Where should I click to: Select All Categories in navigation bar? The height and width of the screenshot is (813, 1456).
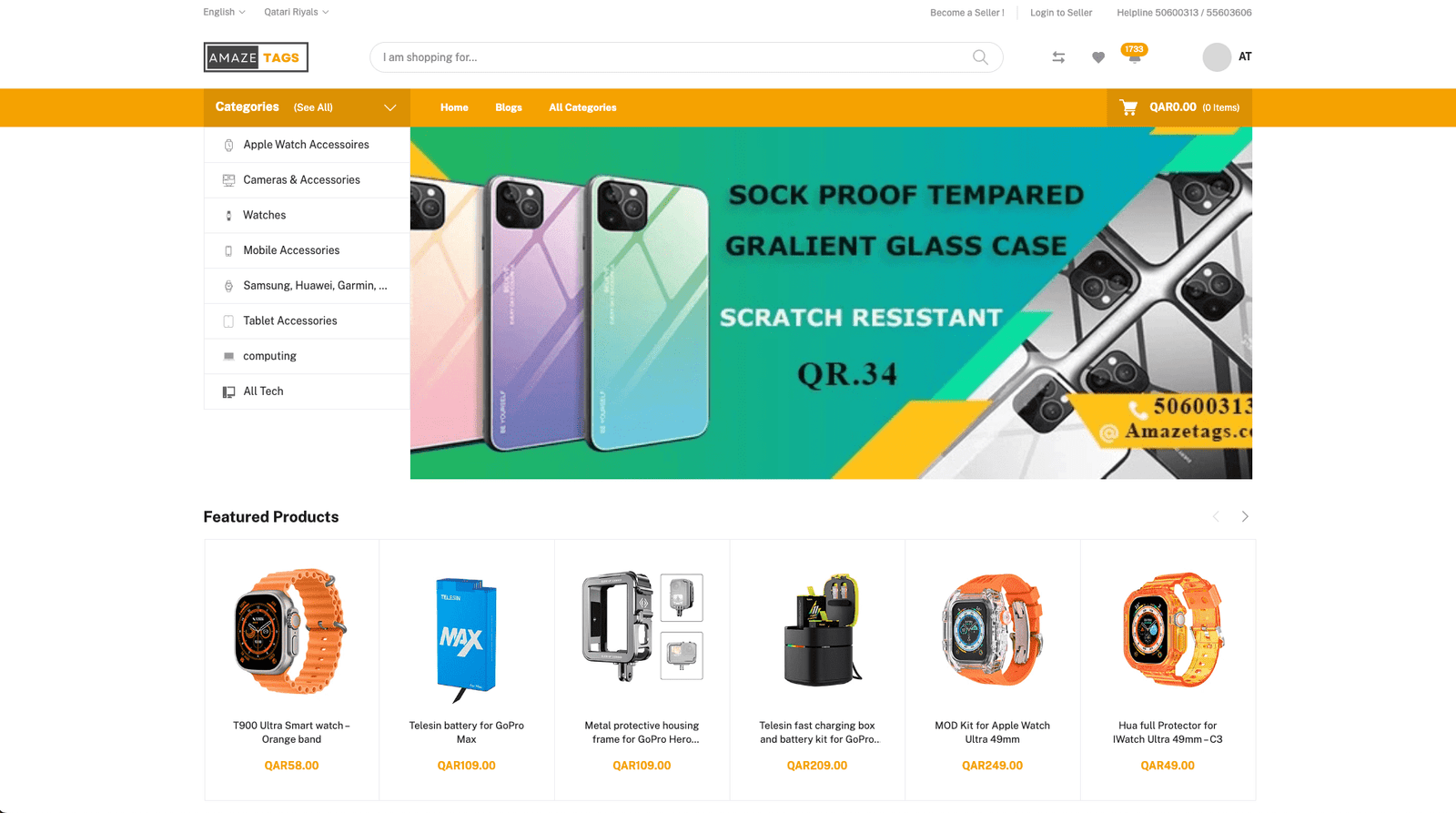pos(582,107)
